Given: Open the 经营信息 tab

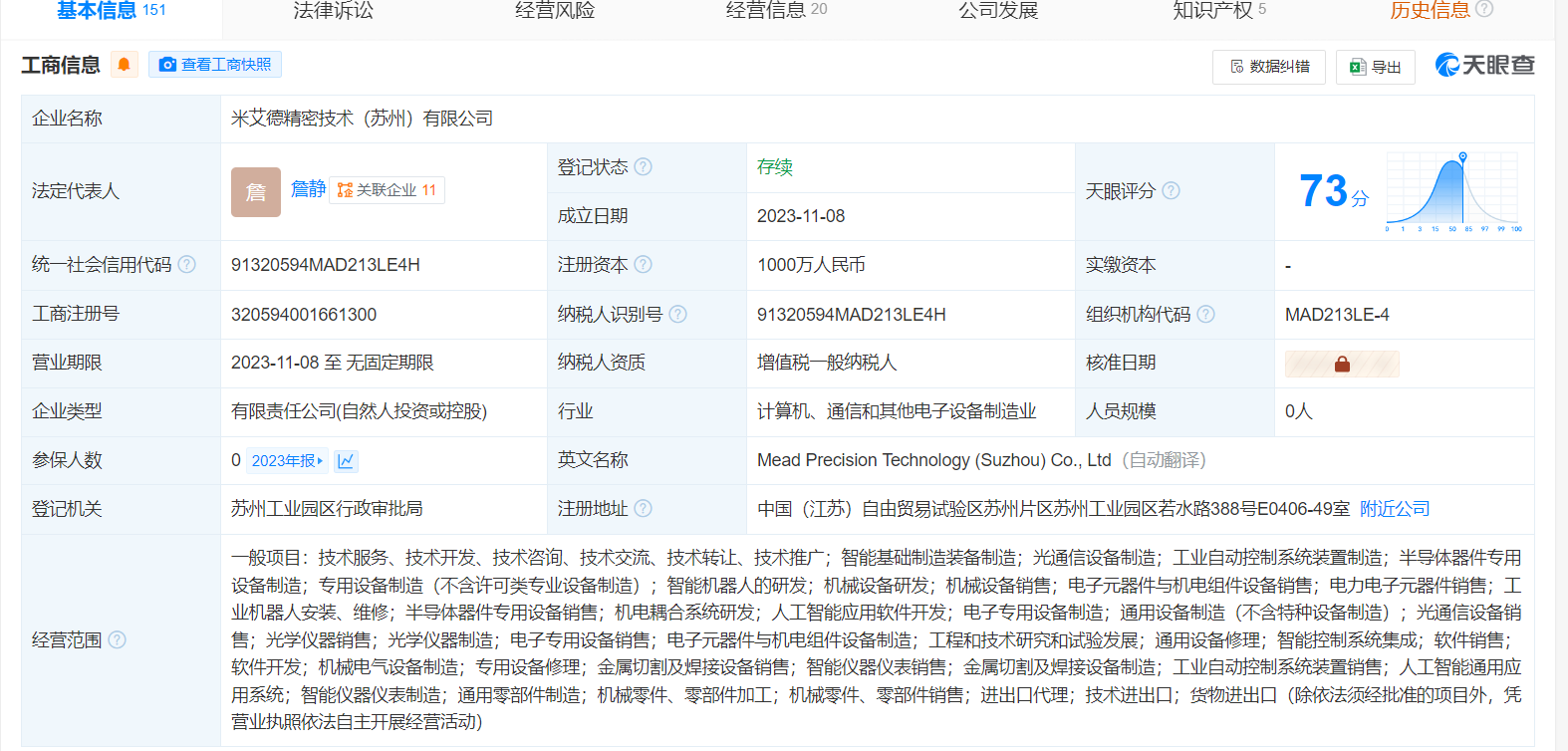Looking at the screenshot, I should click(776, 10).
